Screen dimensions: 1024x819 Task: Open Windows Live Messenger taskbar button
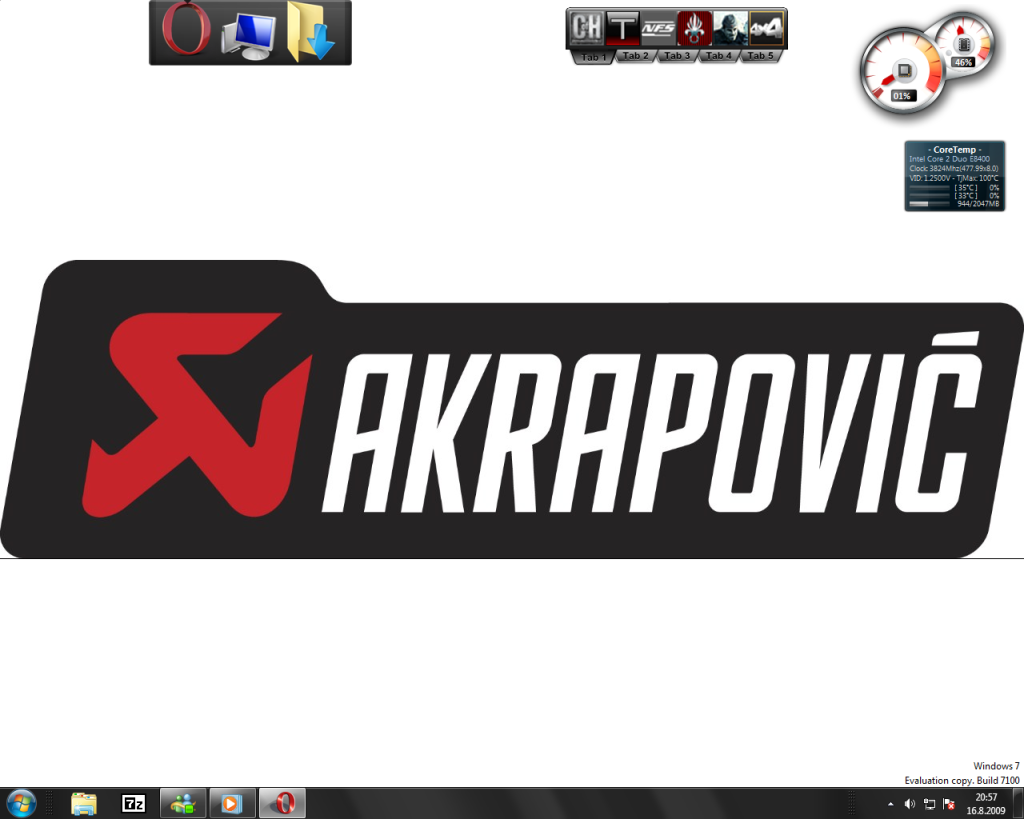(183, 803)
